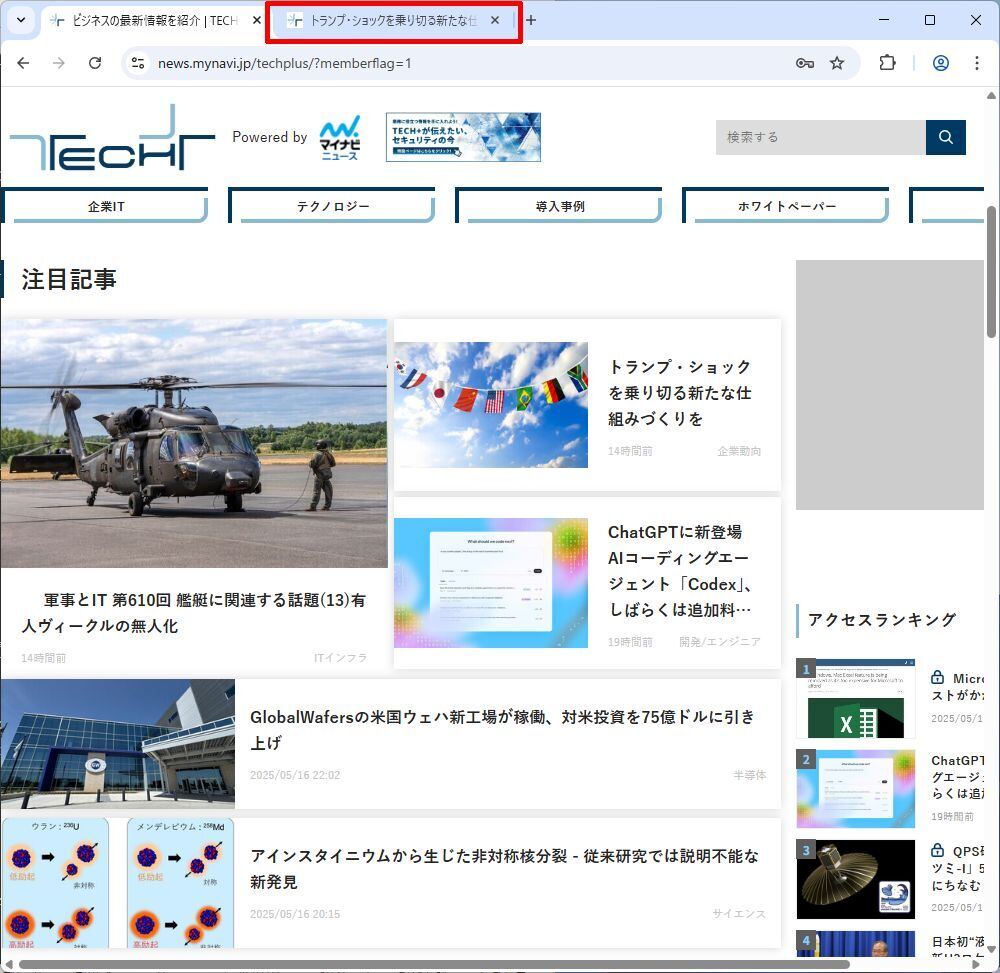Click lock icon beside QPS ranking item
Screen dimensions: 1000x973
coord(938,850)
